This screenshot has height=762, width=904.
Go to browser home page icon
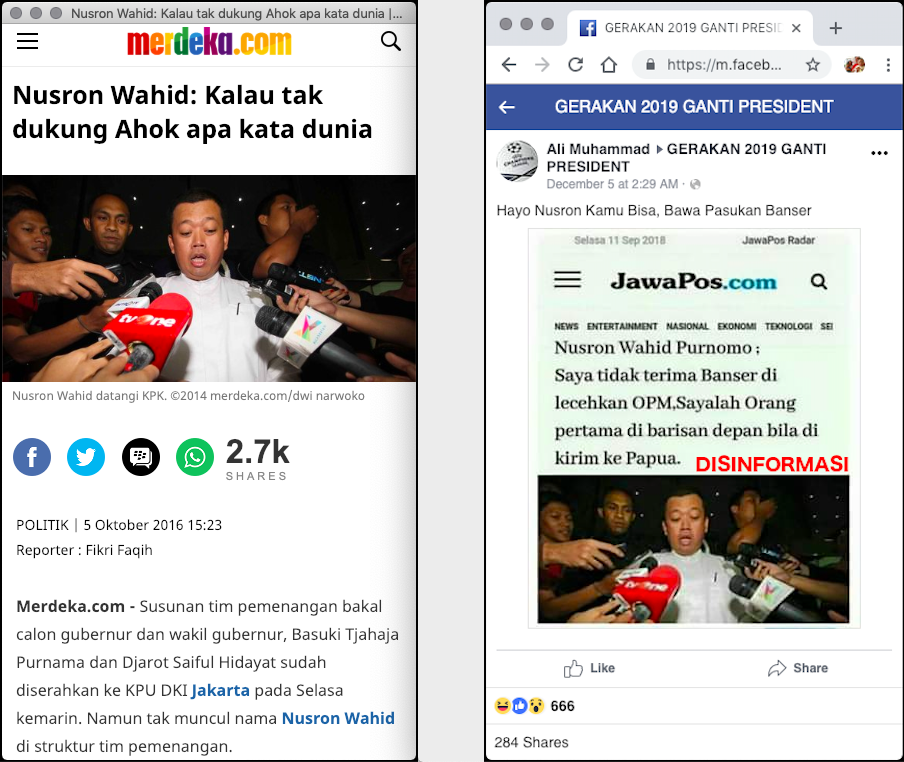click(609, 65)
